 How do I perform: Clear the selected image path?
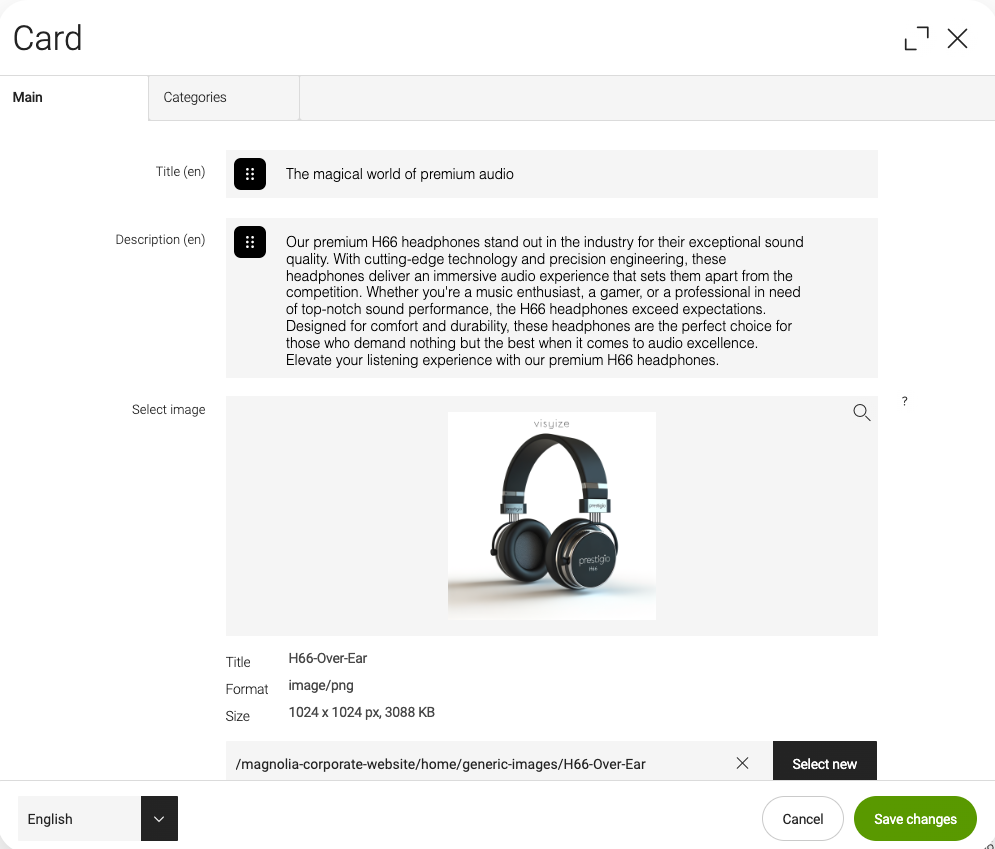tap(742, 763)
